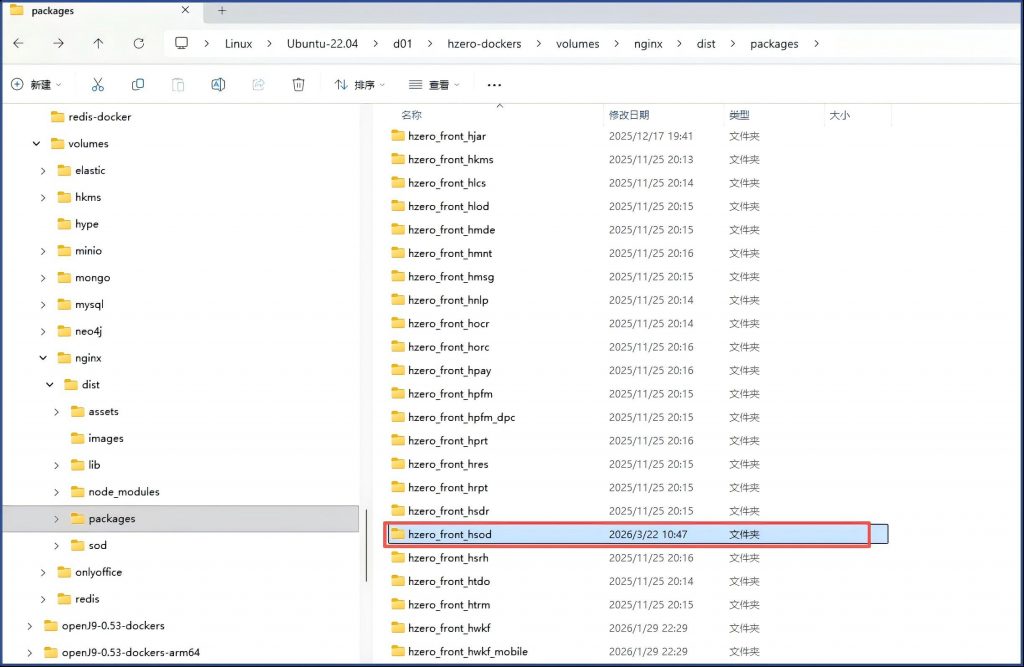1024x667 pixels.
Task: Sort by 修改日期 column header
Action: pyautogui.click(x=629, y=115)
